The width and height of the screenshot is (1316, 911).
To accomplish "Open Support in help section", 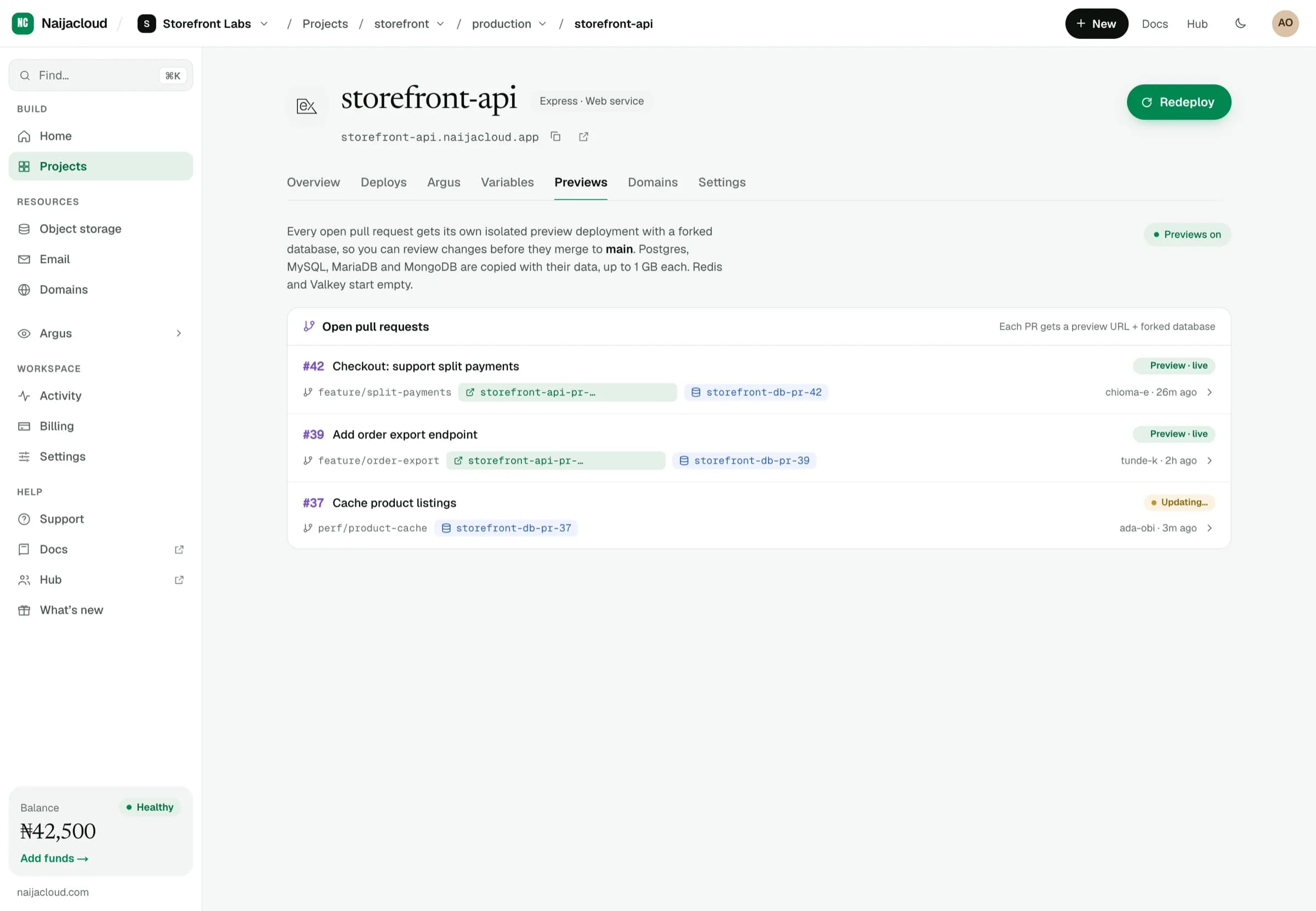I will [x=100, y=519].
